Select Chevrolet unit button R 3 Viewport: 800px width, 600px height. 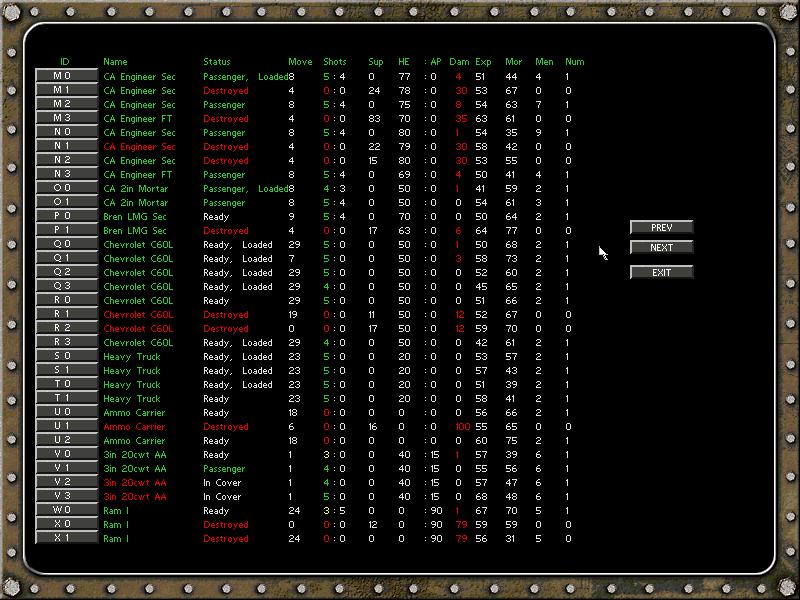66,342
